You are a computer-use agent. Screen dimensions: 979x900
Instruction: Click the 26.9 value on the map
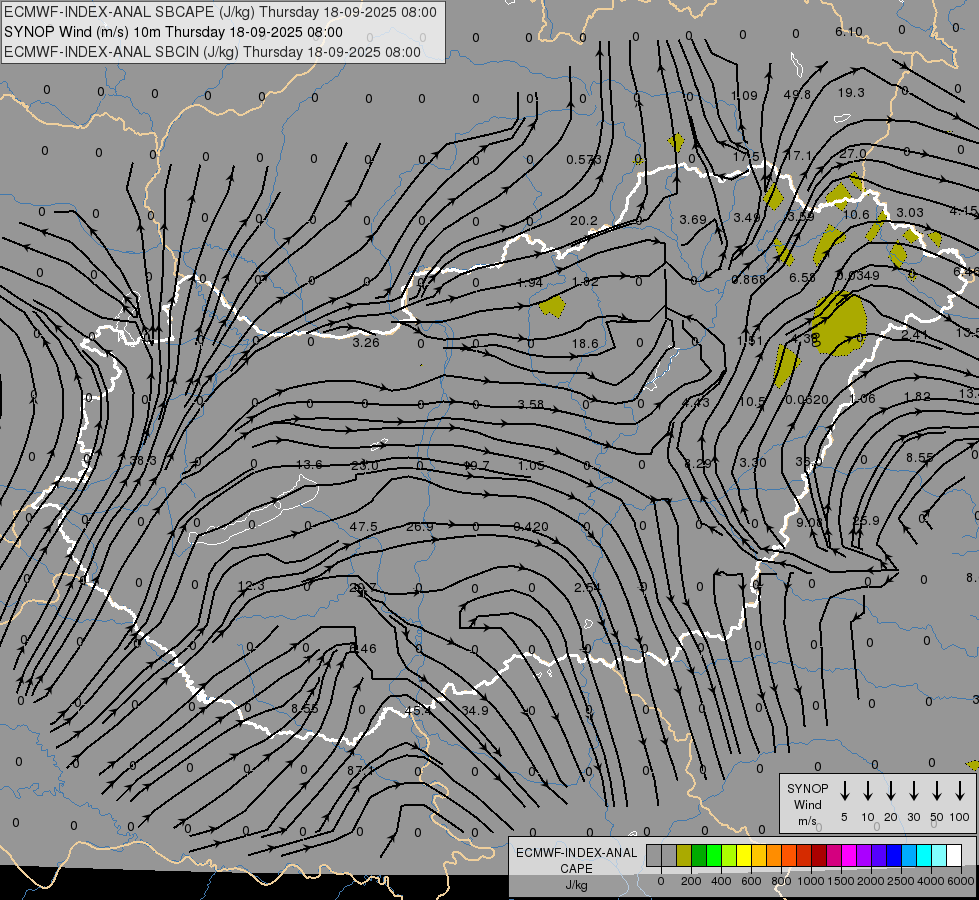coord(420,527)
